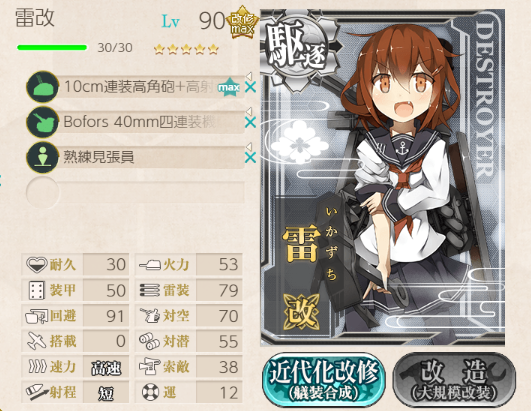Click the Bofors anti-air machine gun icon
This screenshot has width=531, height=411.
click(43, 122)
